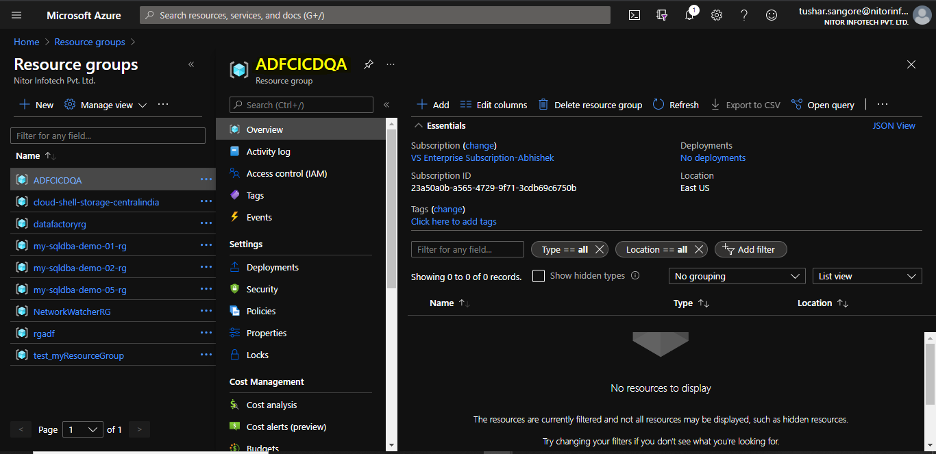
Task: Open context menu for datafactoryrg row
Action: point(207,224)
